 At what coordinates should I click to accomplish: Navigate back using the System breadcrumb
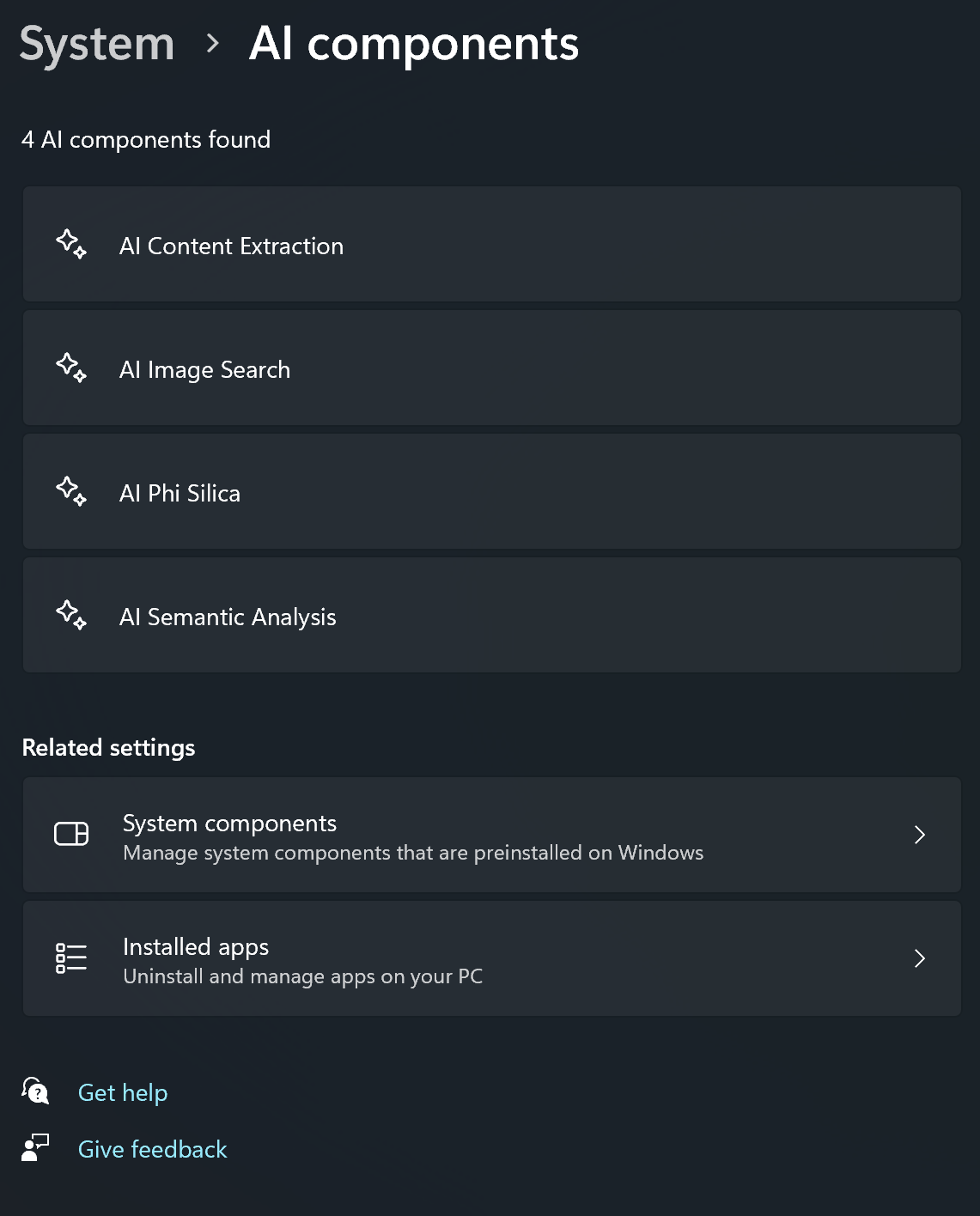tap(96, 44)
